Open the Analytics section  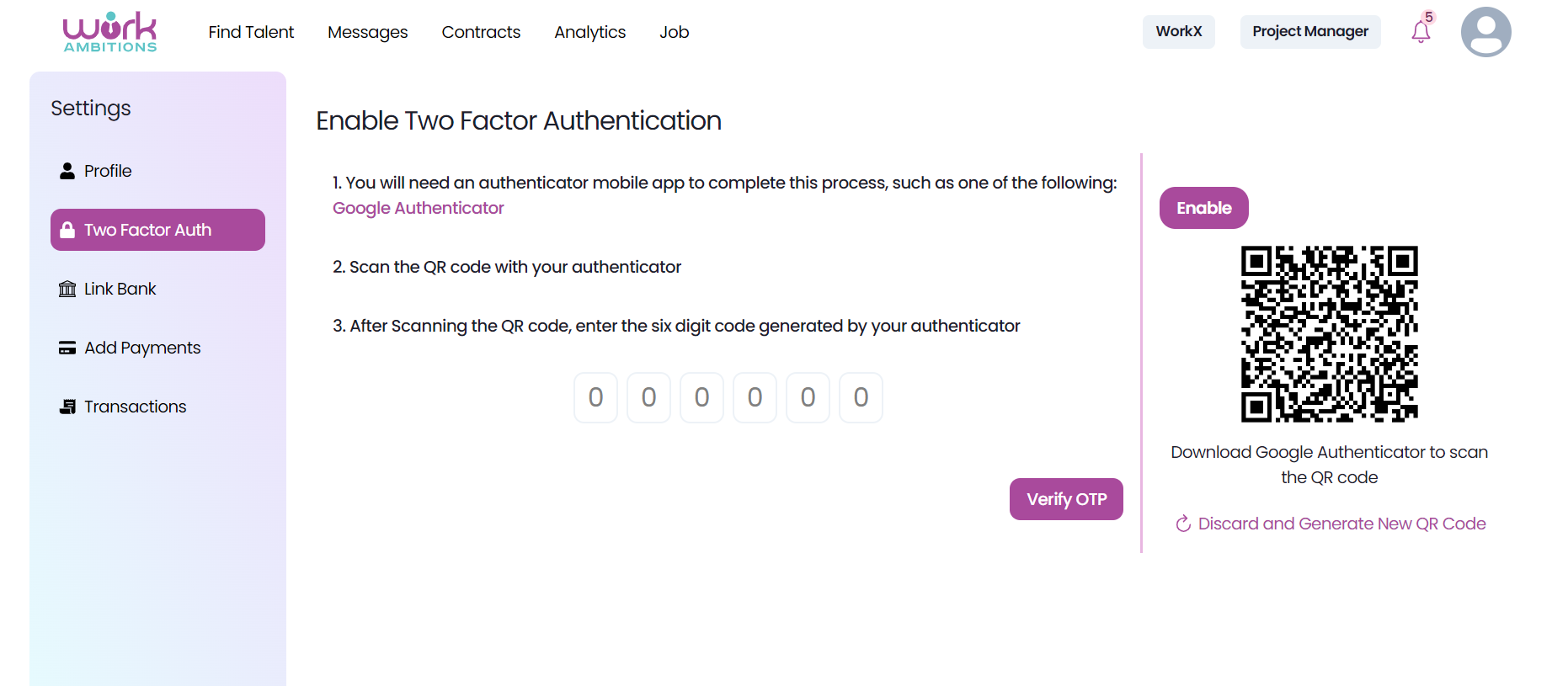pyautogui.click(x=589, y=32)
